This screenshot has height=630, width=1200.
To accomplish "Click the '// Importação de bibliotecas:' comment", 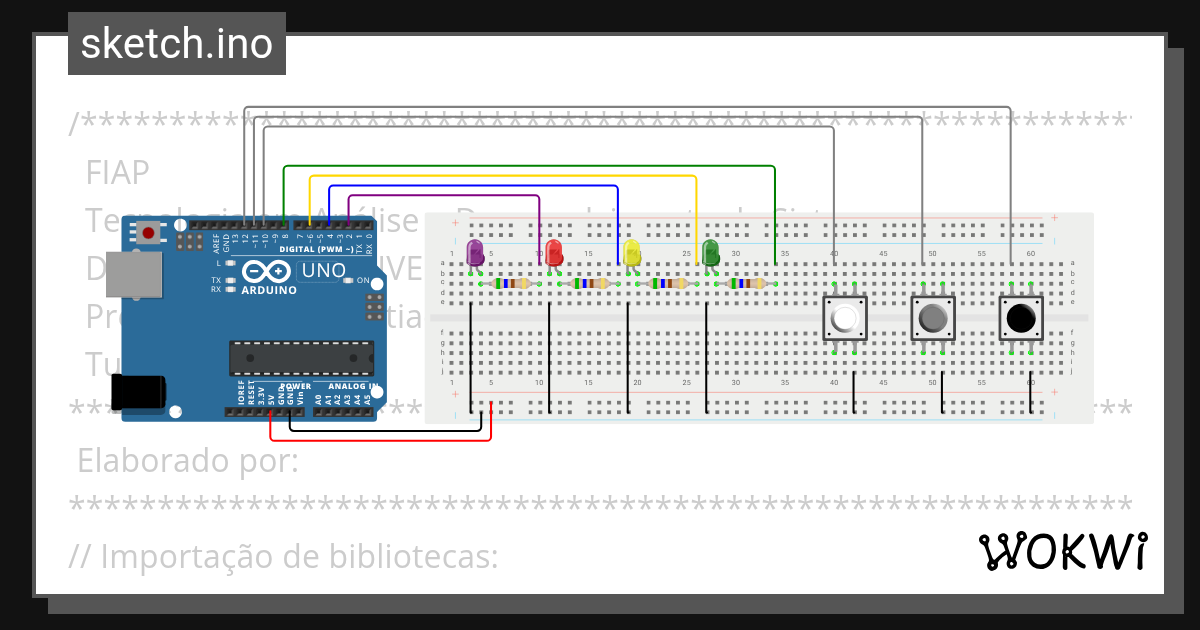I will click(284, 555).
